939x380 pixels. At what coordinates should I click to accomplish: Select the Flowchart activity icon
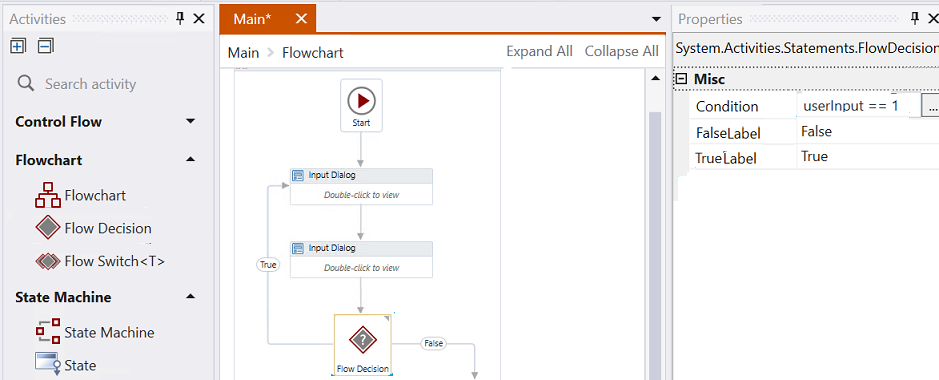48,195
